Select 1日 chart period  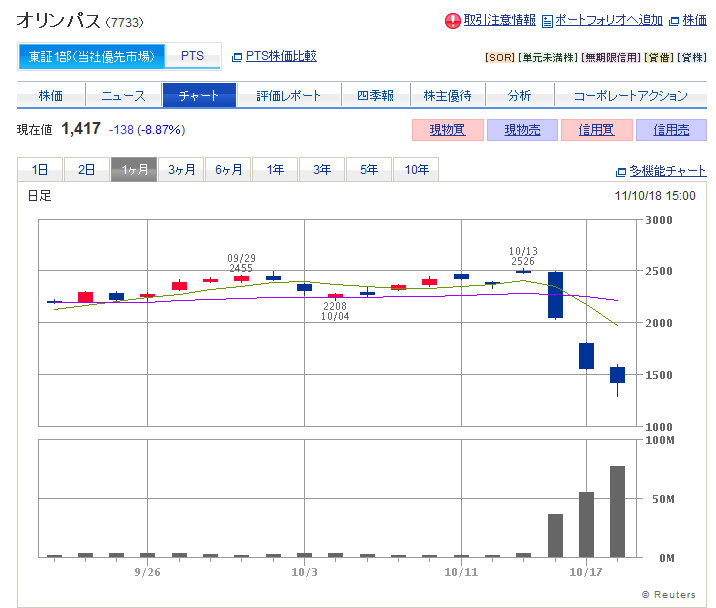point(40,169)
